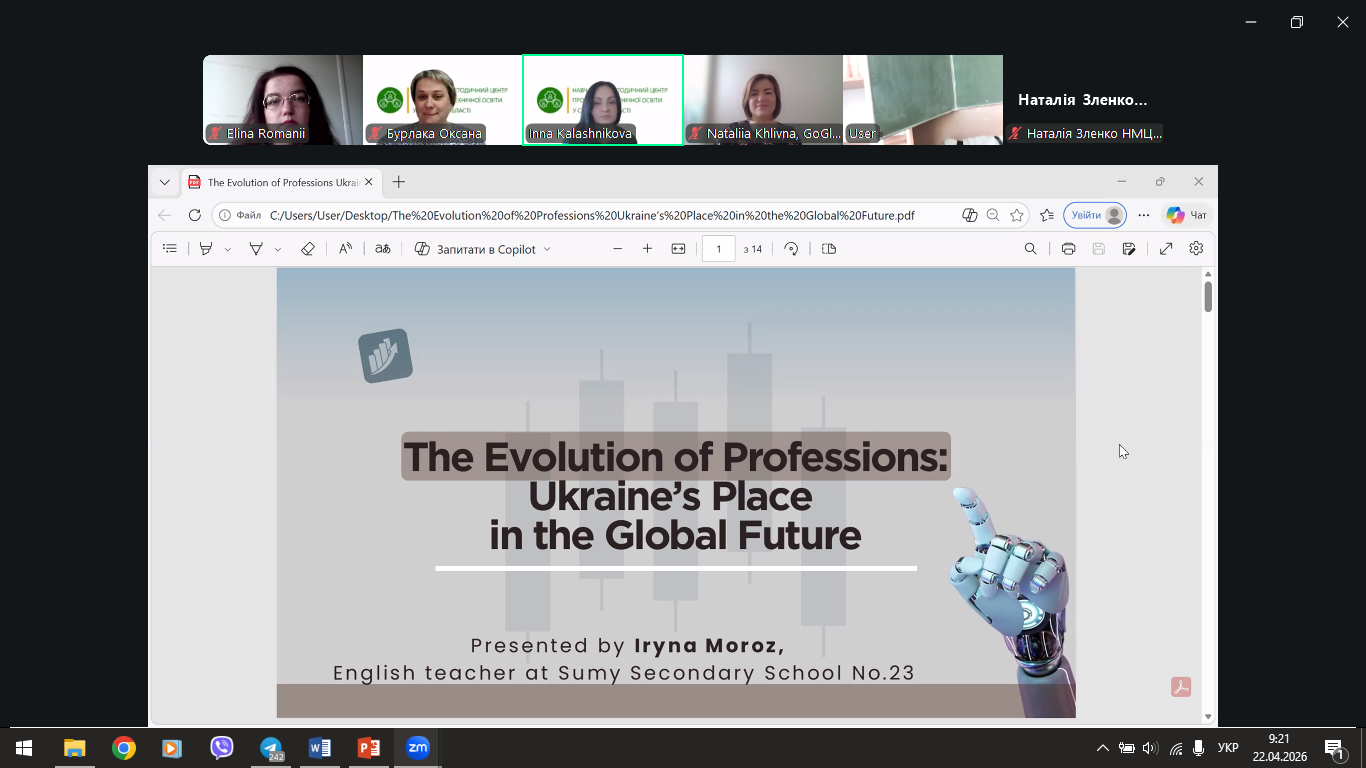
Task: Click the Read aloud icon
Action: click(345, 249)
